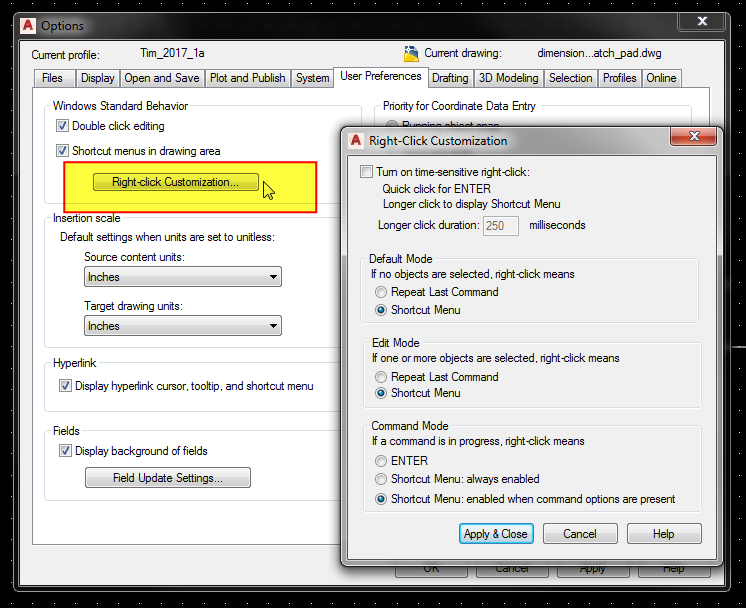746x608 pixels.
Task: Toggle Display hyperlink cursor, tooltip checkbox
Action: coord(65,386)
